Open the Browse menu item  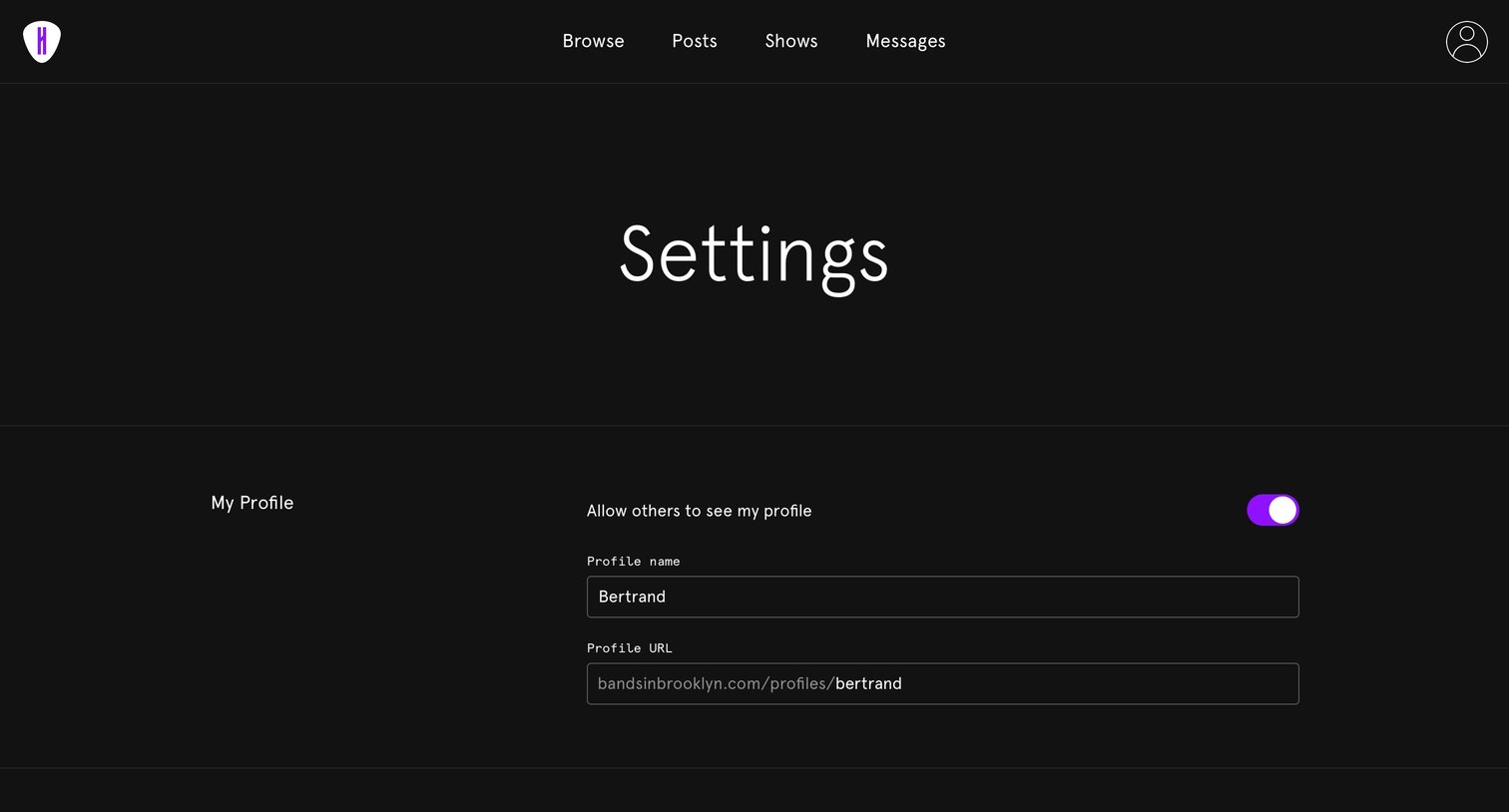click(593, 41)
